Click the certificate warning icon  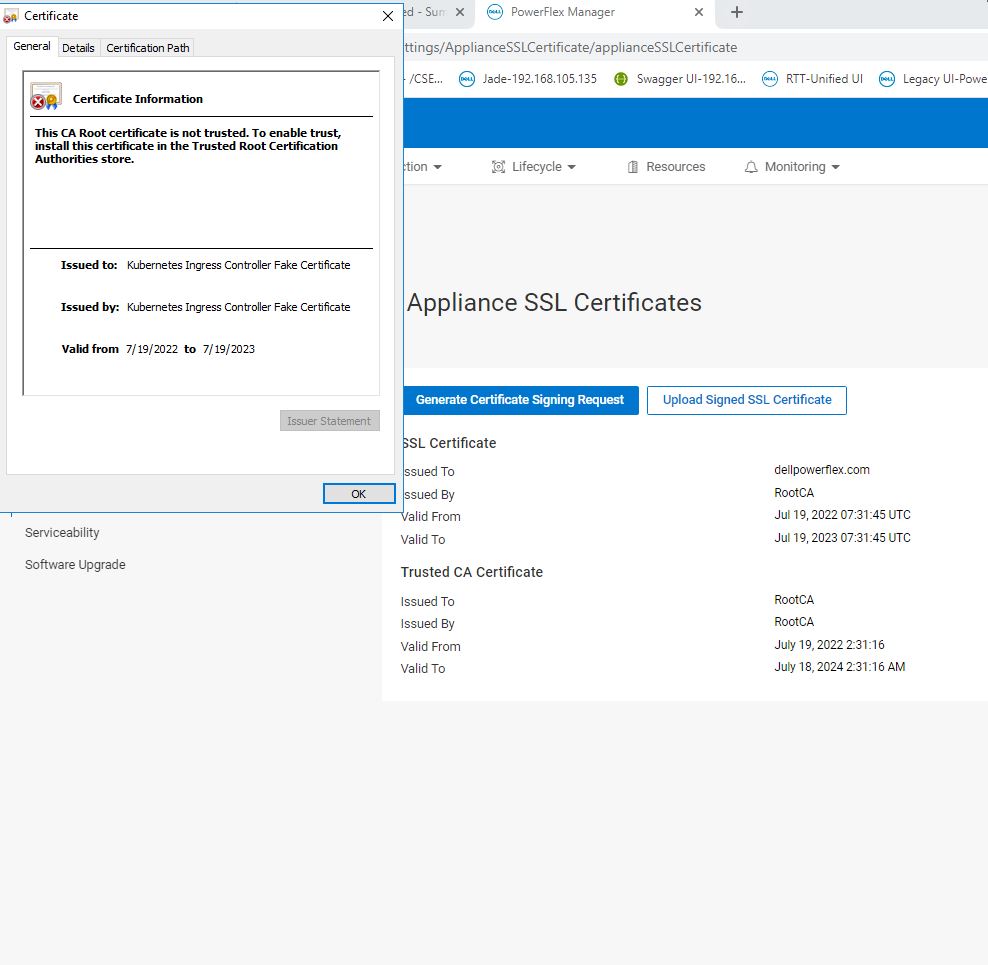pyautogui.click(x=46, y=96)
